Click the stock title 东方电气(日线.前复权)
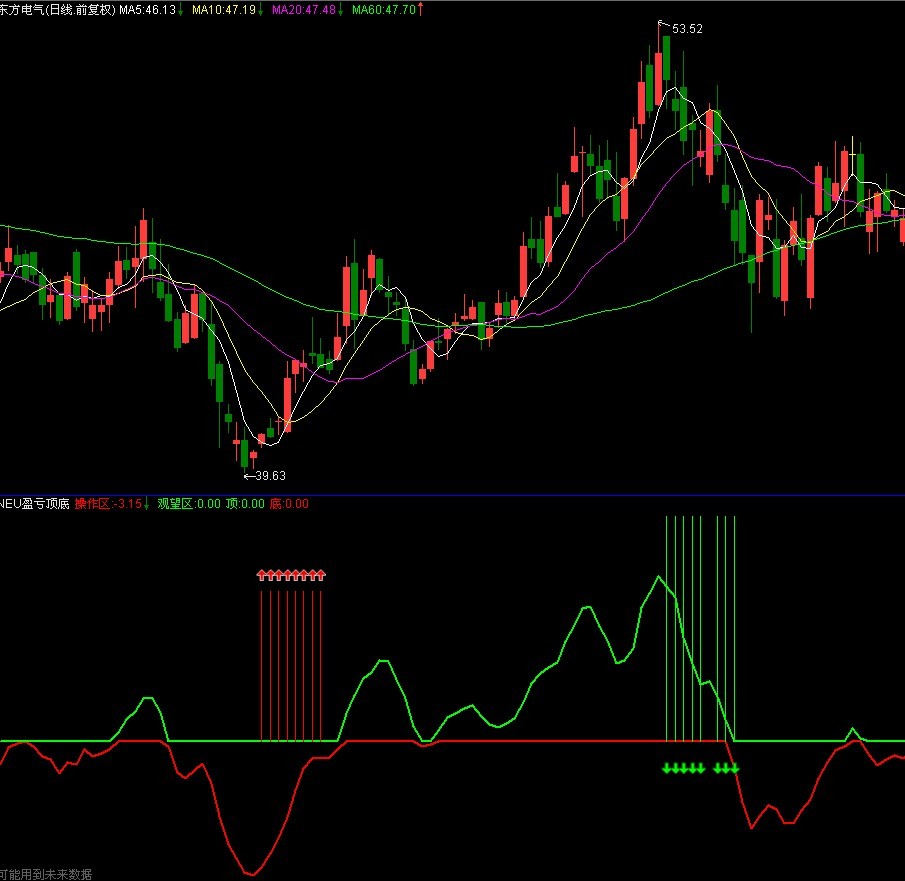Viewport: 905px width, 881px height. coord(58,10)
